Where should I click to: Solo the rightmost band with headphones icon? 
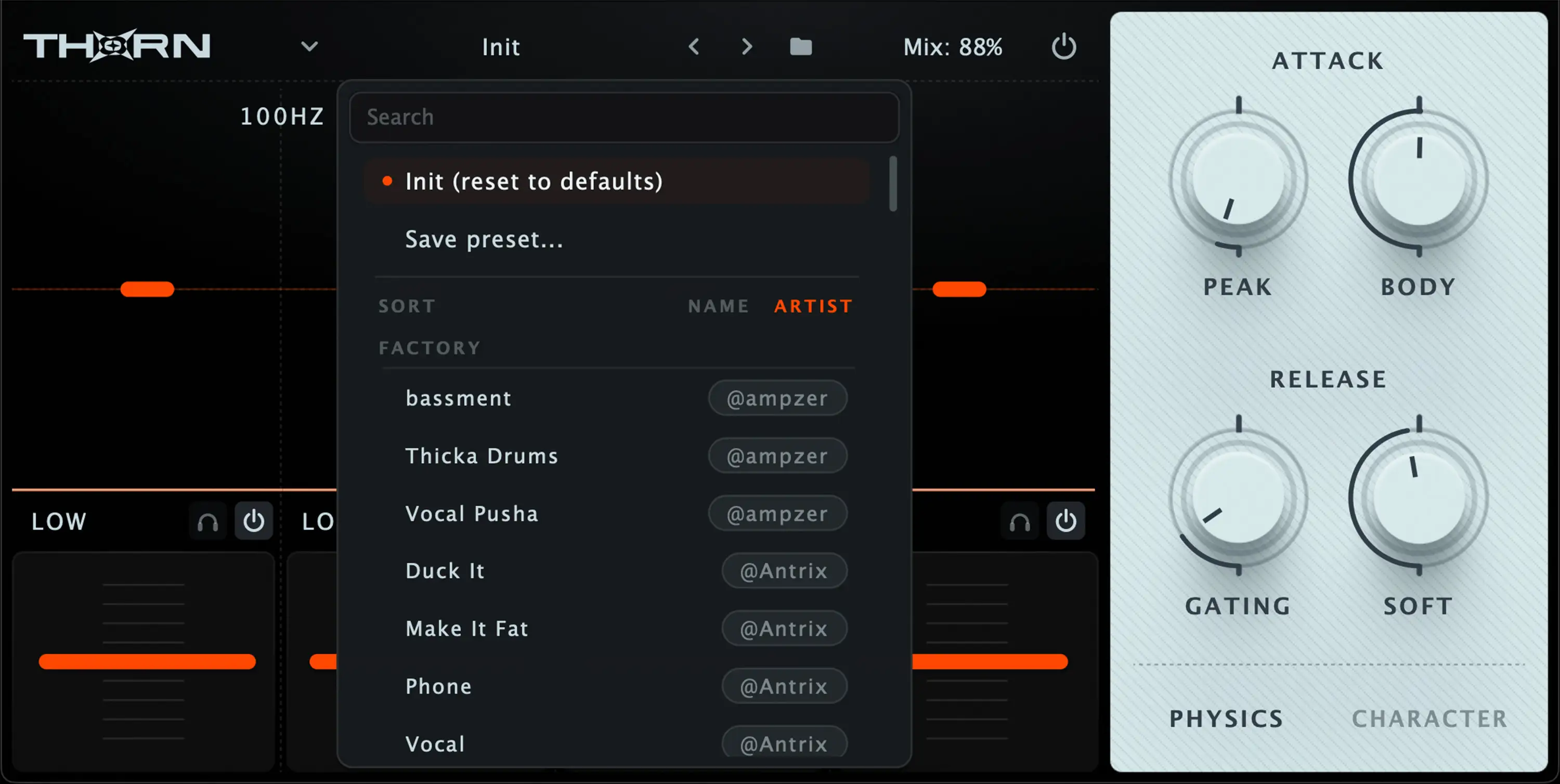(x=1020, y=521)
